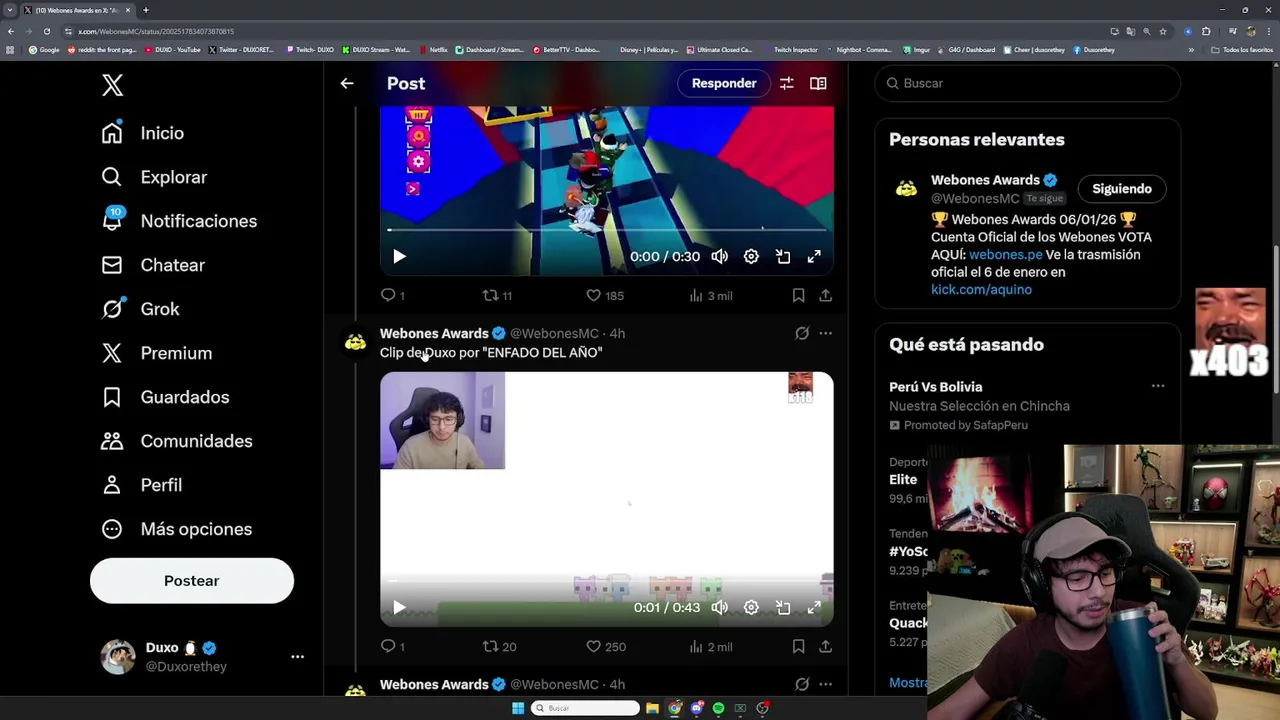
Task: Enable picture-in-picture on 0:43 video
Action: pyautogui.click(x=783, y=608)
